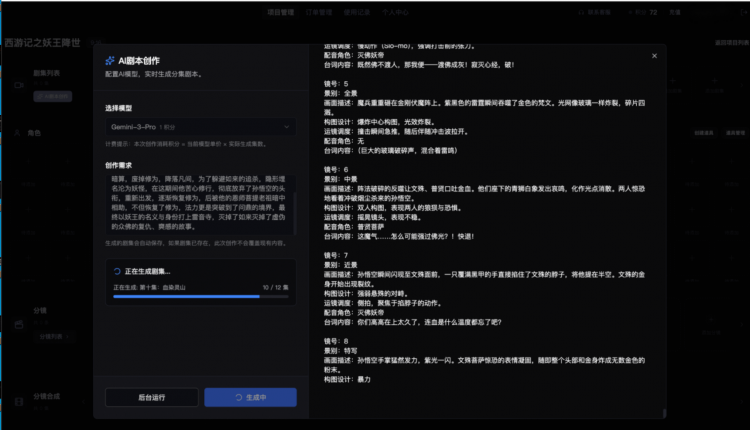Viewport: 750px width, 430px height.
Task: Click the film icon beside 分镜合成
Action: tap(19, 402)
